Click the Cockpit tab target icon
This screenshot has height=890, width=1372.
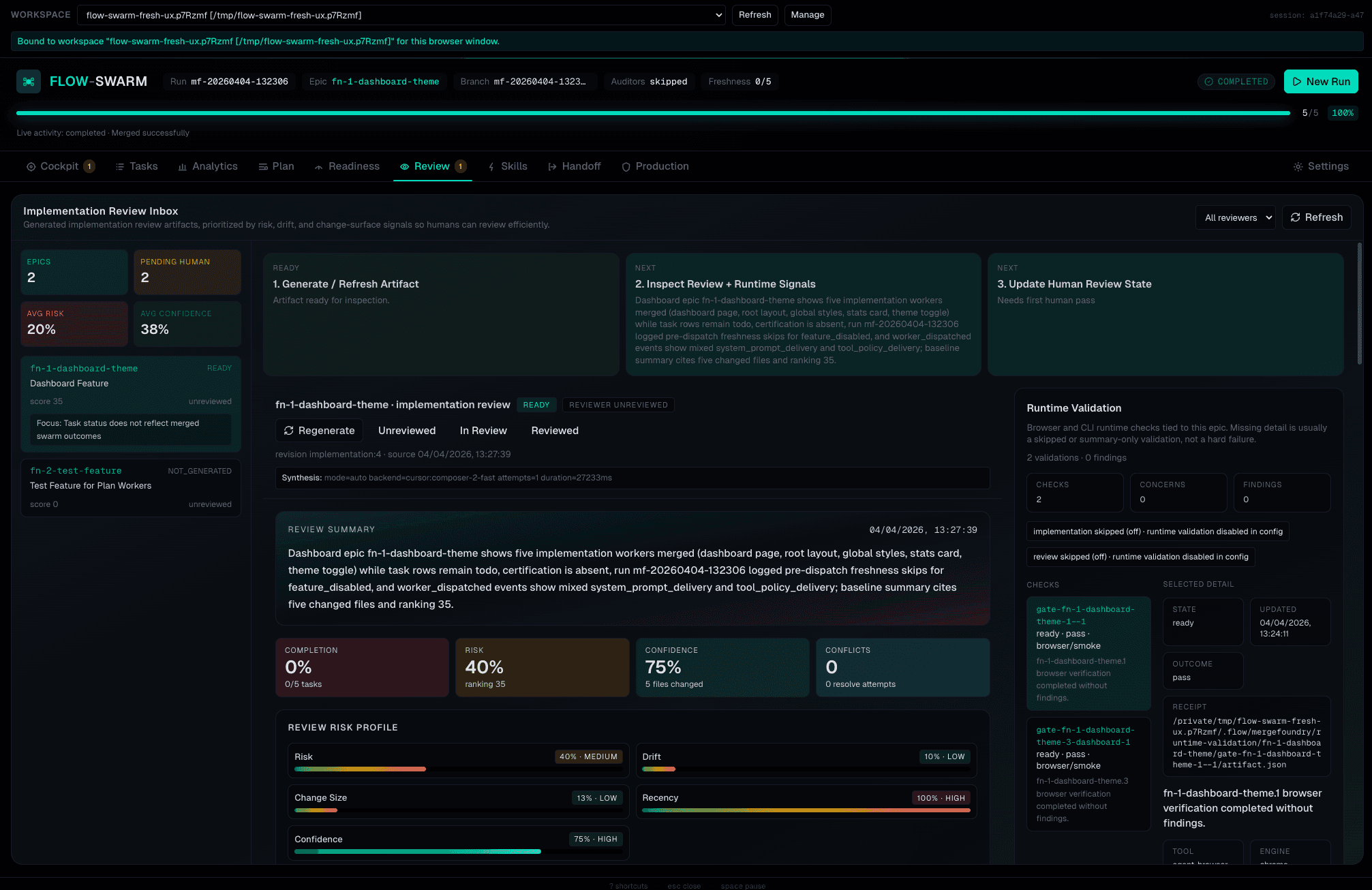(x=31, y=167)
